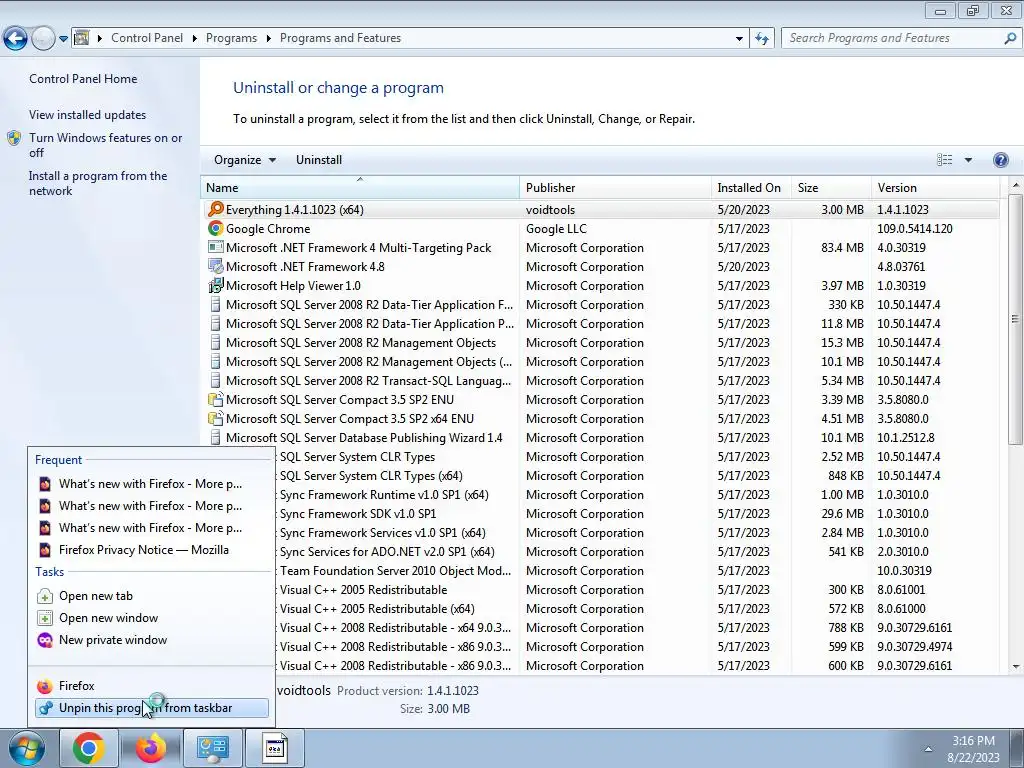The height and width of the screenshot is (768, 1024).
Task: Open address bar history dropdown
Action: [739, 38]
